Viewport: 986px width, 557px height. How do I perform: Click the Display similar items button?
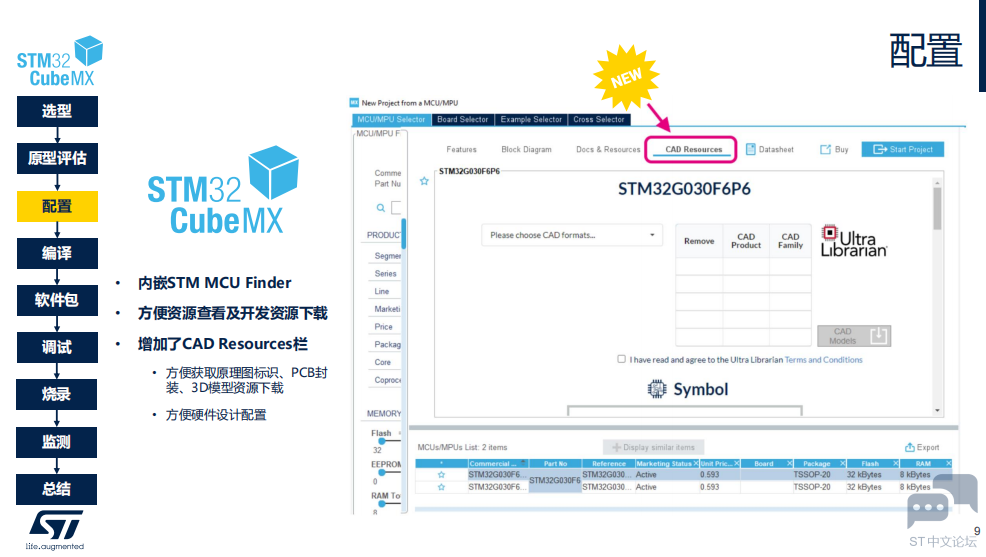[653, 447]
